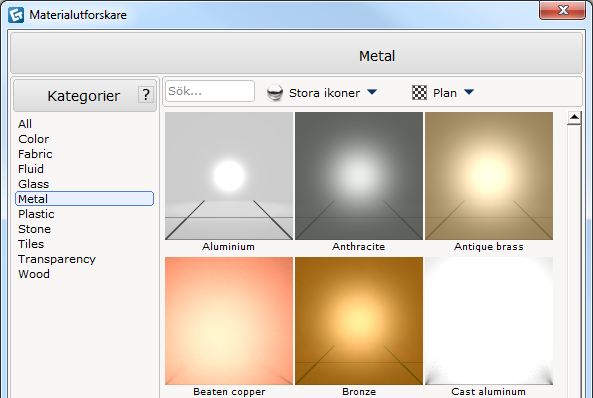This screenshot has width=593, height=398.
Task: Select the All category
Action: point(25,124)
